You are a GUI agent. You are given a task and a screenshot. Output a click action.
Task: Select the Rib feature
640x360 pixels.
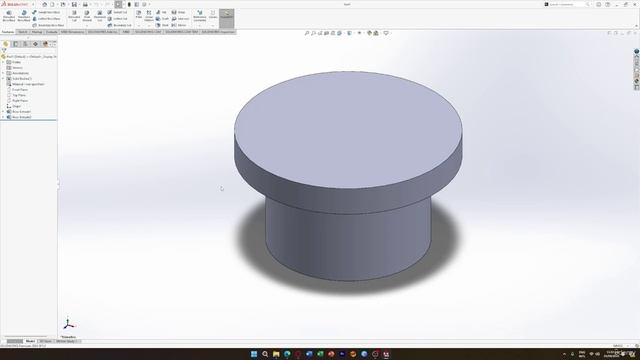click(x=162, y=12)
